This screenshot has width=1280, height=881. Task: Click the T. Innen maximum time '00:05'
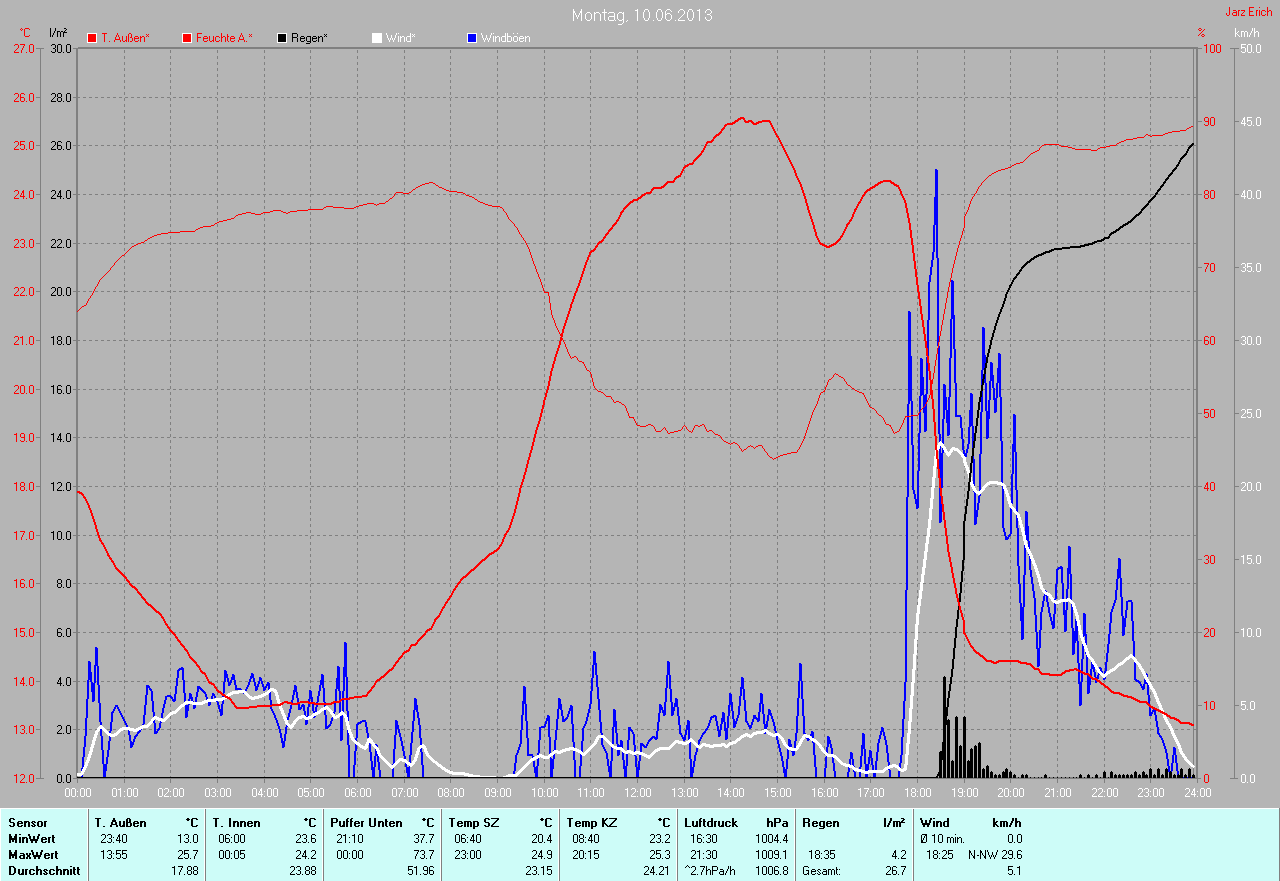click(232, 855)
